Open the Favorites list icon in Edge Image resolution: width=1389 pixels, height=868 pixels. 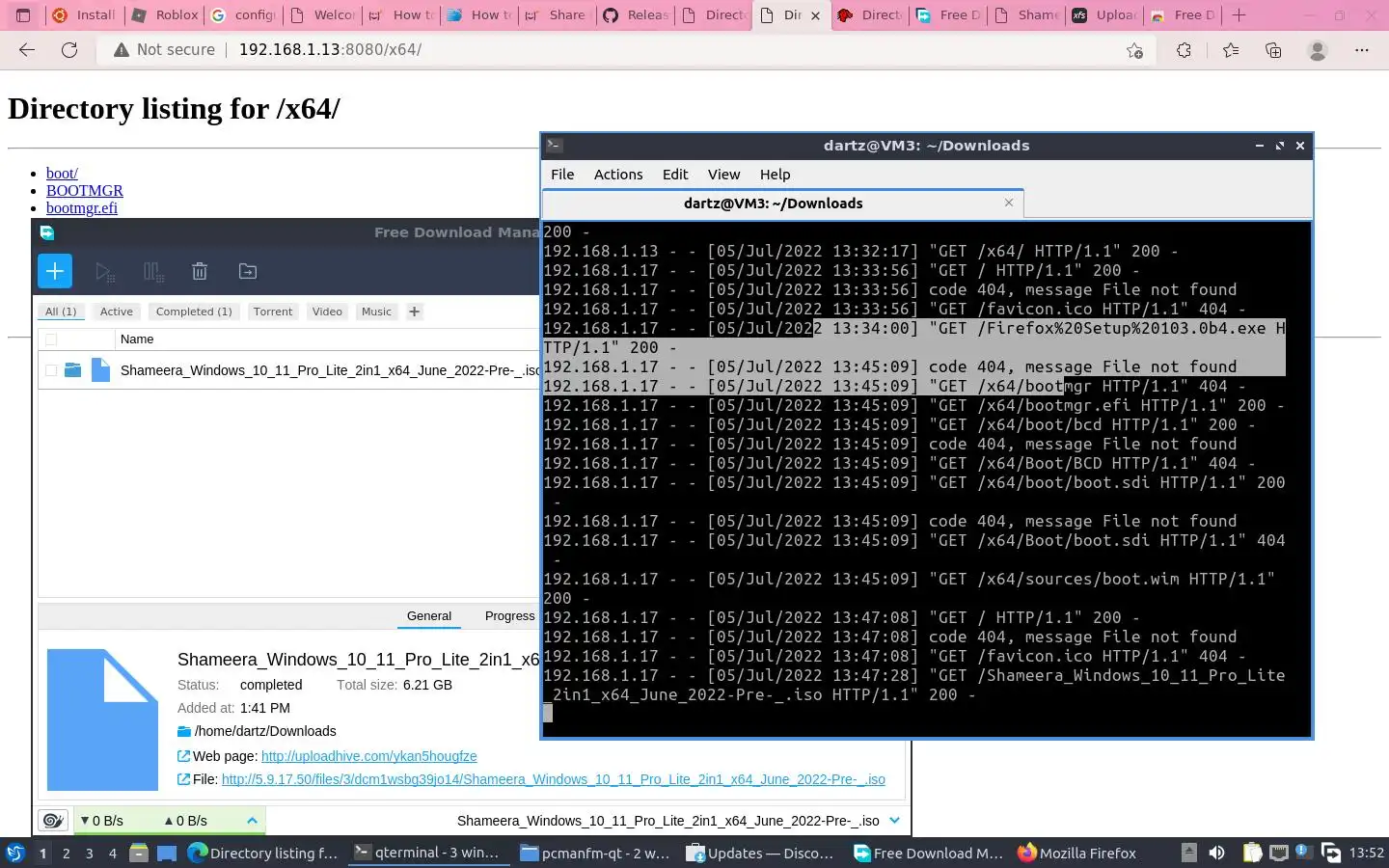click(1231, 50)
